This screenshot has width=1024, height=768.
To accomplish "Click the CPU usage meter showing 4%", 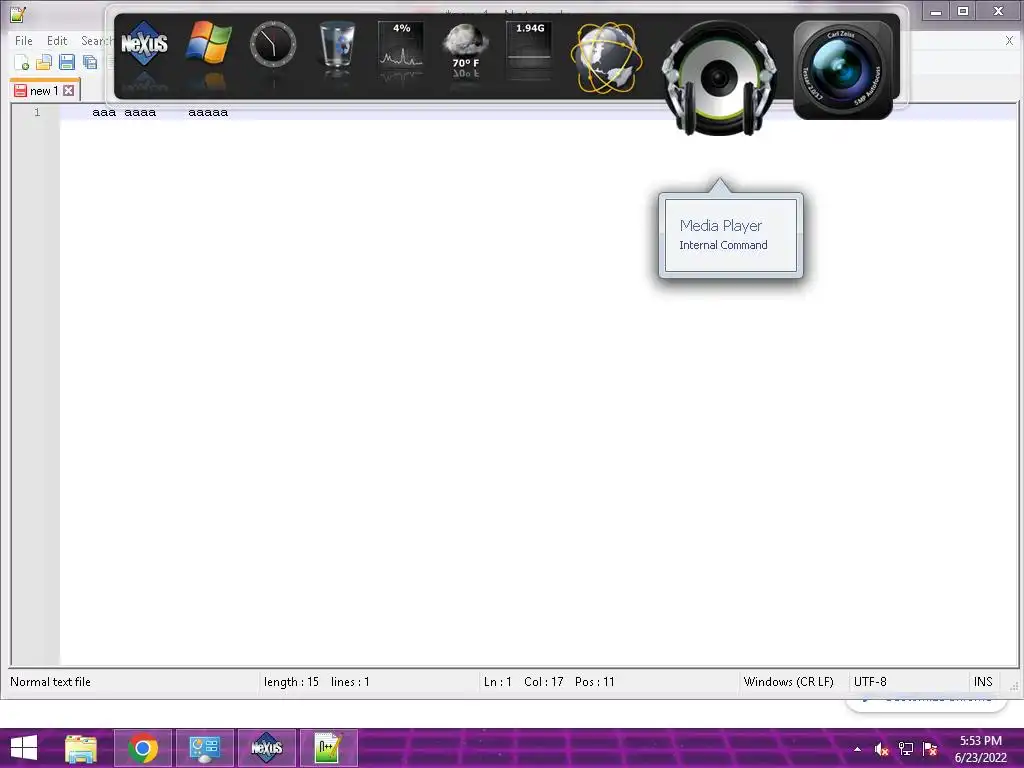I will coord(401,44).
